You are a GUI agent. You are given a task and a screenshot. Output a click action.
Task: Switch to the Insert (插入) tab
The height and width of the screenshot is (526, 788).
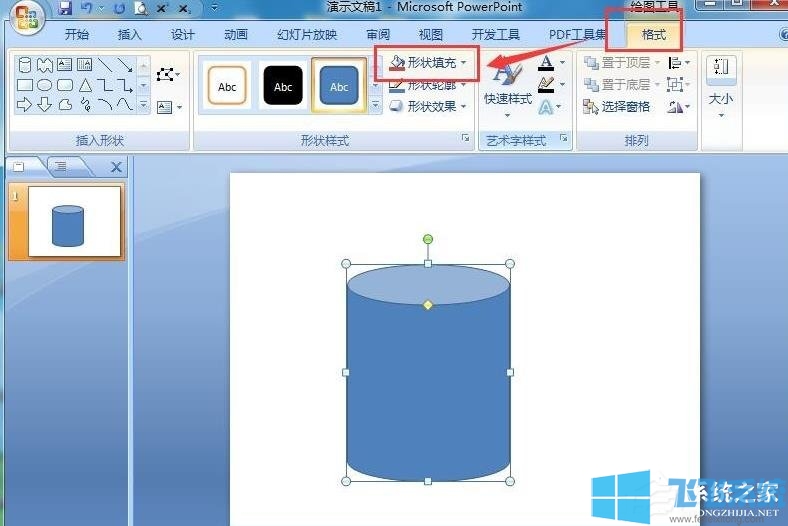(130, 35)
